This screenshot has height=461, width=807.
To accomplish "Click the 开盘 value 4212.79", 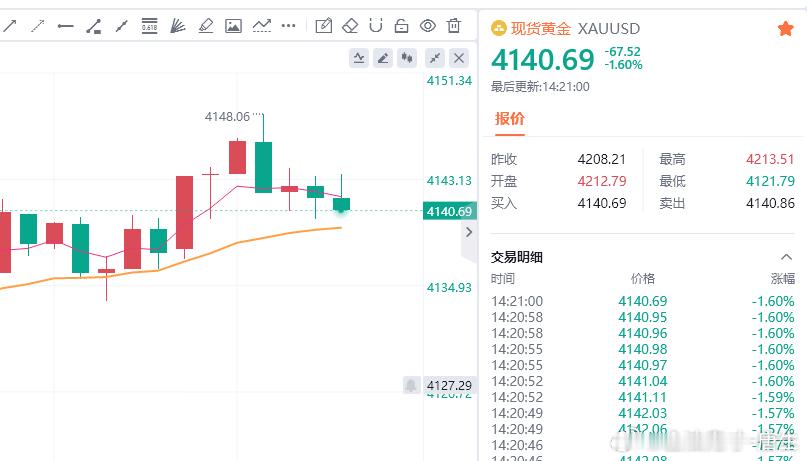I will [x=602, y=181].
